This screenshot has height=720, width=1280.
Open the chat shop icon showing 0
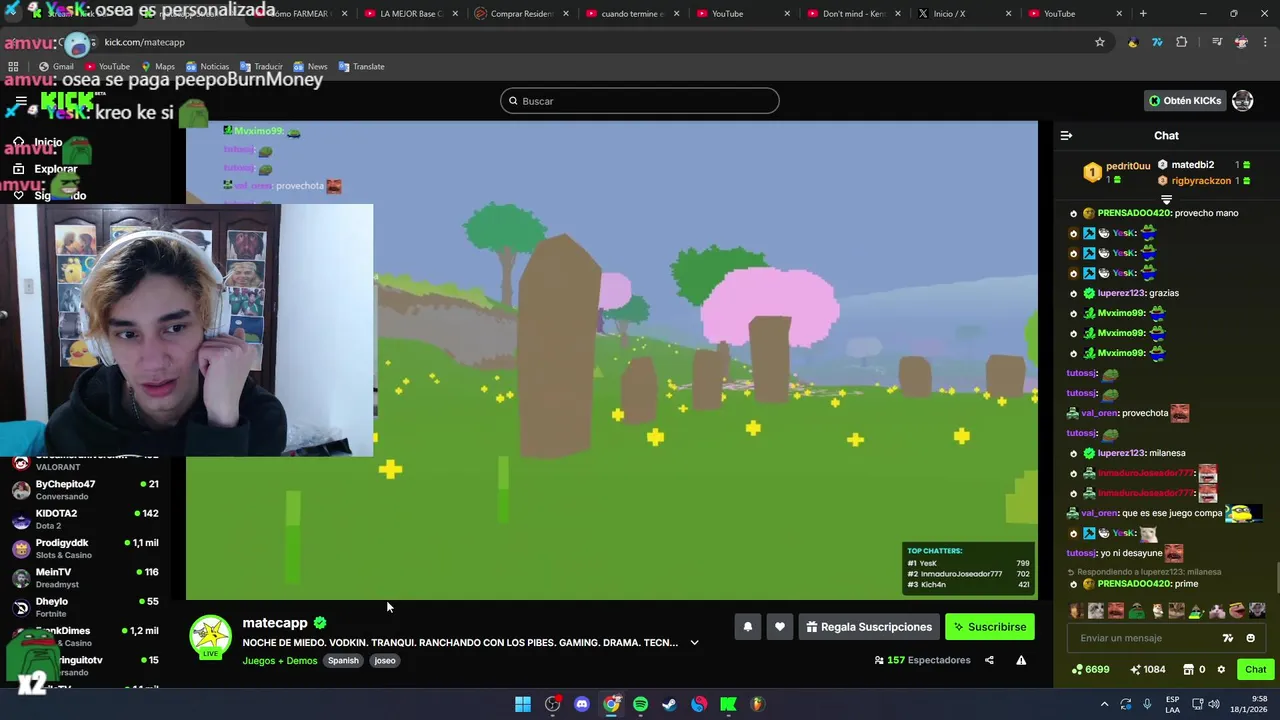[1194, 670]
